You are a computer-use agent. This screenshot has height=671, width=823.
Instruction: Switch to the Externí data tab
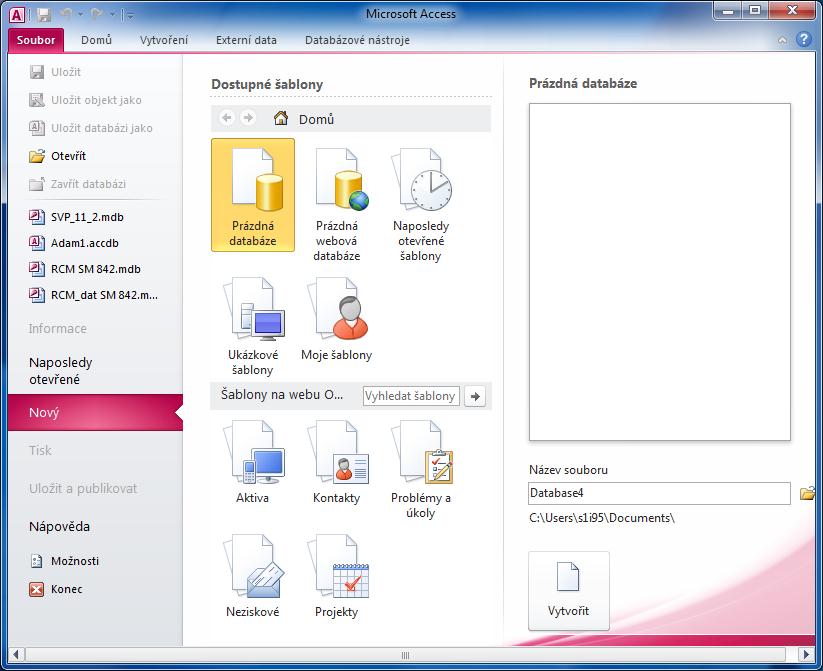[x=246, y=40]
